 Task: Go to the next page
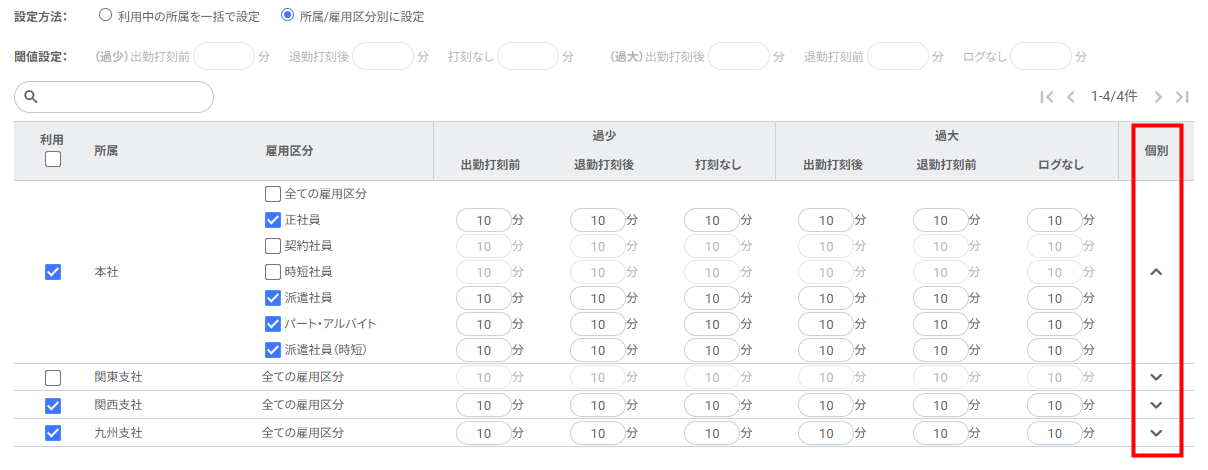click(1158, 97)
